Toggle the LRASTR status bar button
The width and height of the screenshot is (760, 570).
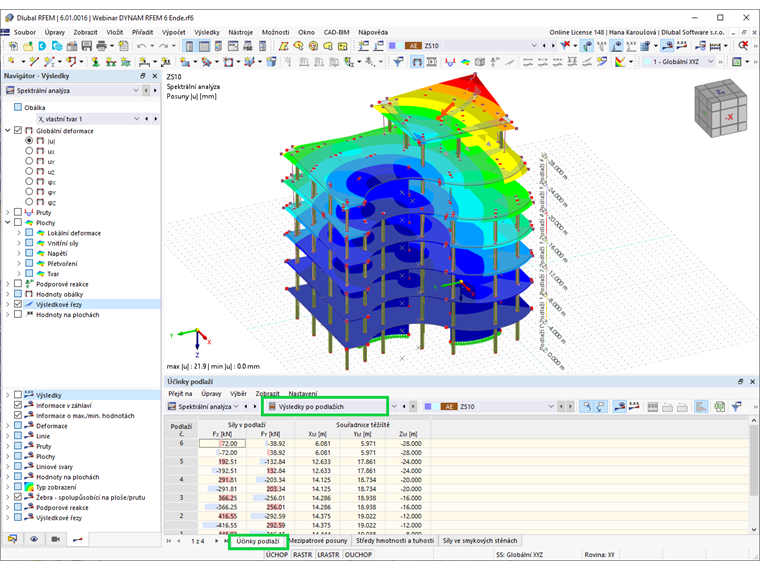(x=328, y=554)
